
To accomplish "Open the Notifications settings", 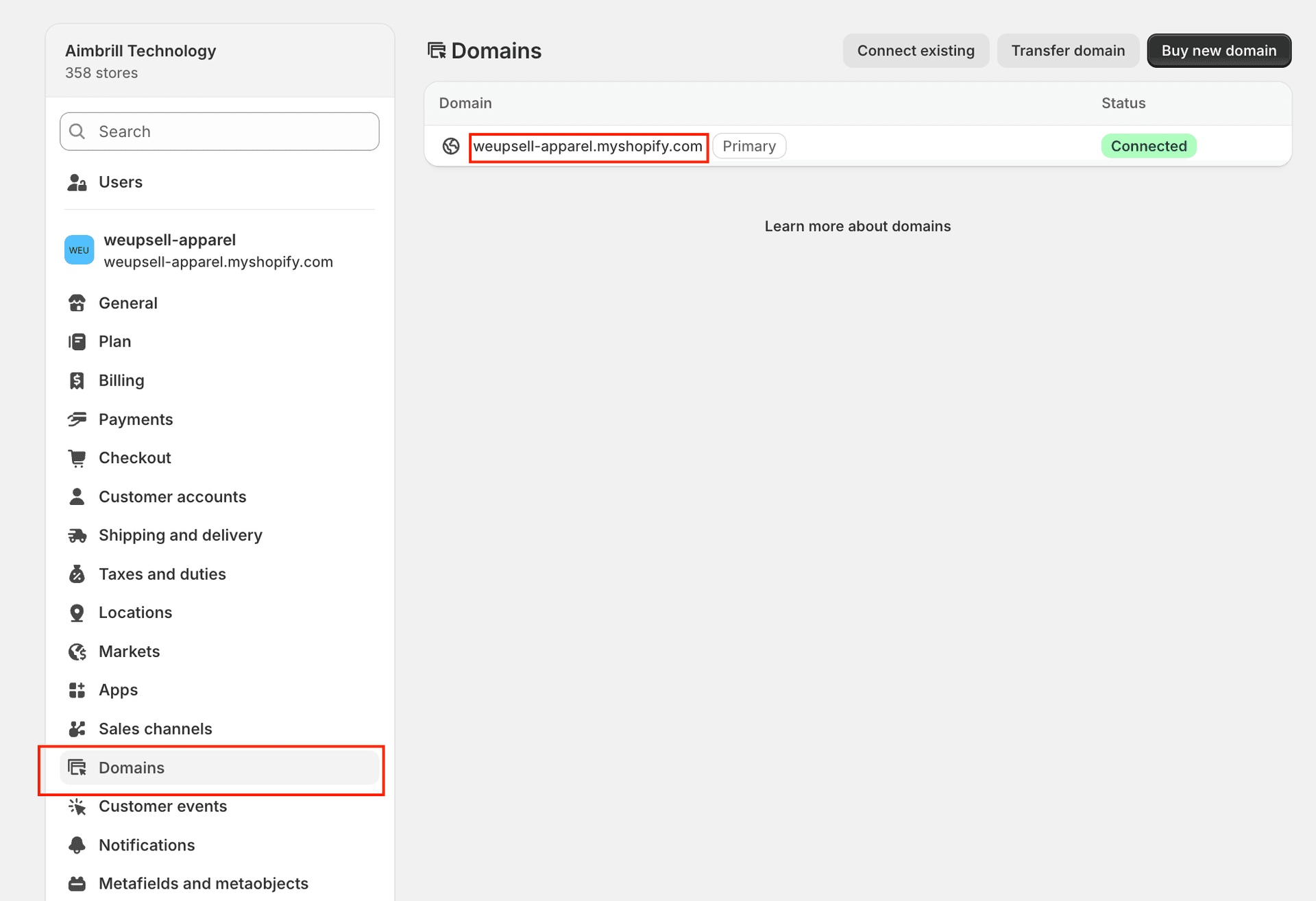I will pyautogui.click(x=219, y=846).
